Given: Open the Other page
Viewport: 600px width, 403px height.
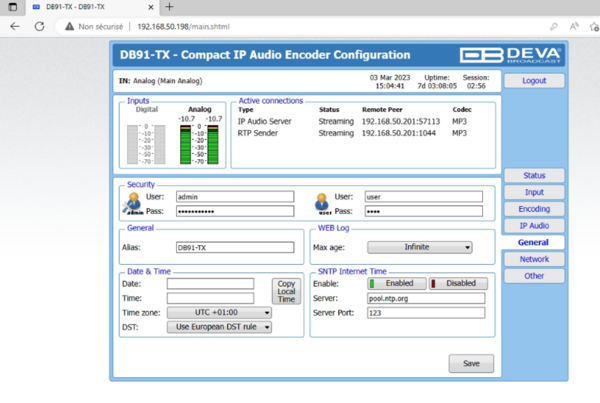Looking at the screenshot, I should [x=534, y=276].
